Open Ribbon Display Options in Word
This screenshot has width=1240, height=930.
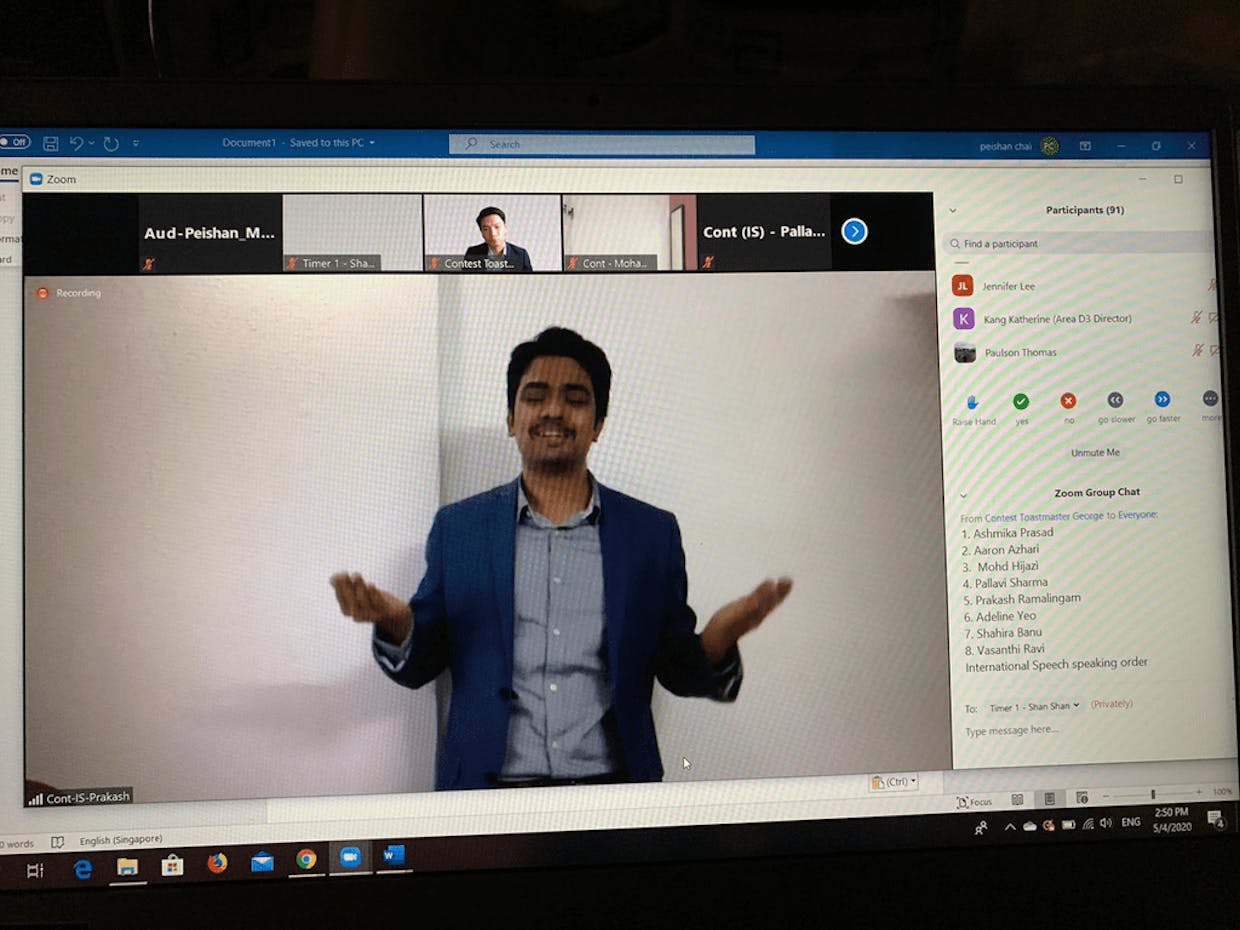point(1085,146)
